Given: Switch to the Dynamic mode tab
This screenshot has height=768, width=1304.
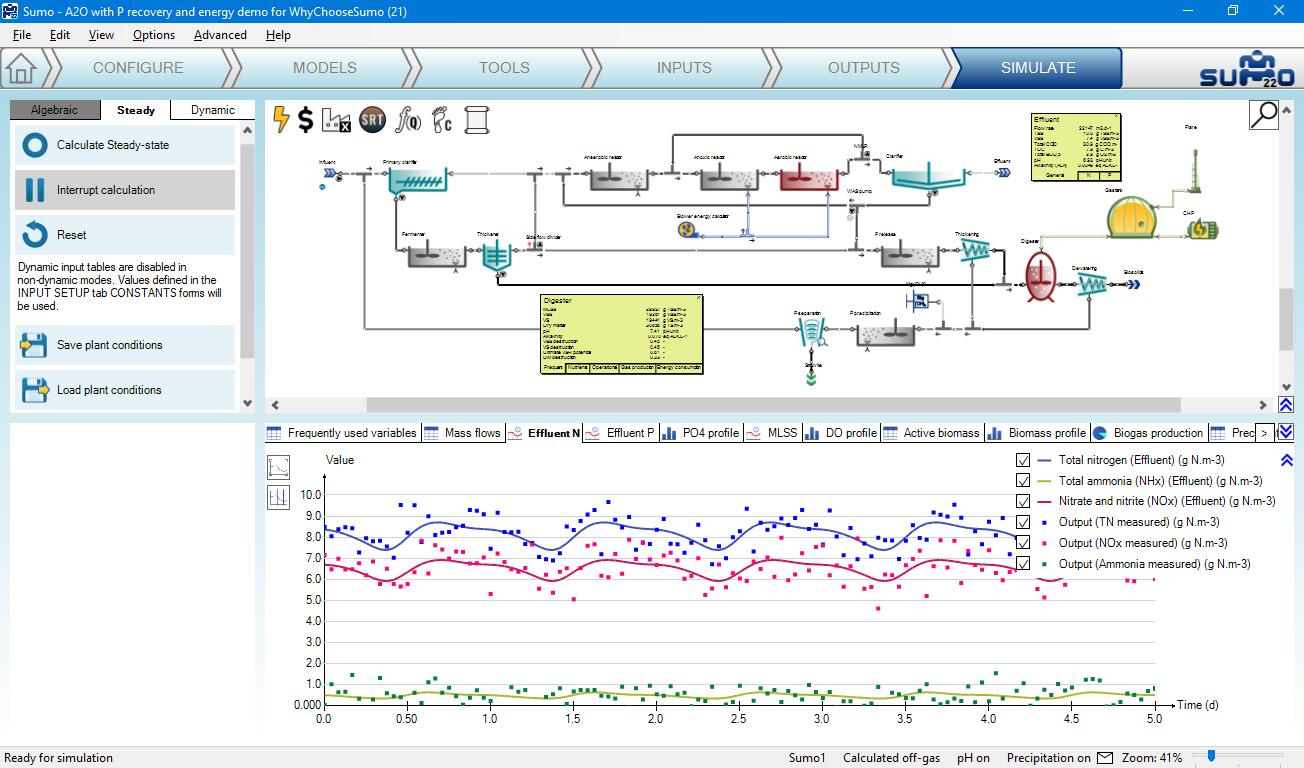Looking at the screenshot, I should click(213, 110).
